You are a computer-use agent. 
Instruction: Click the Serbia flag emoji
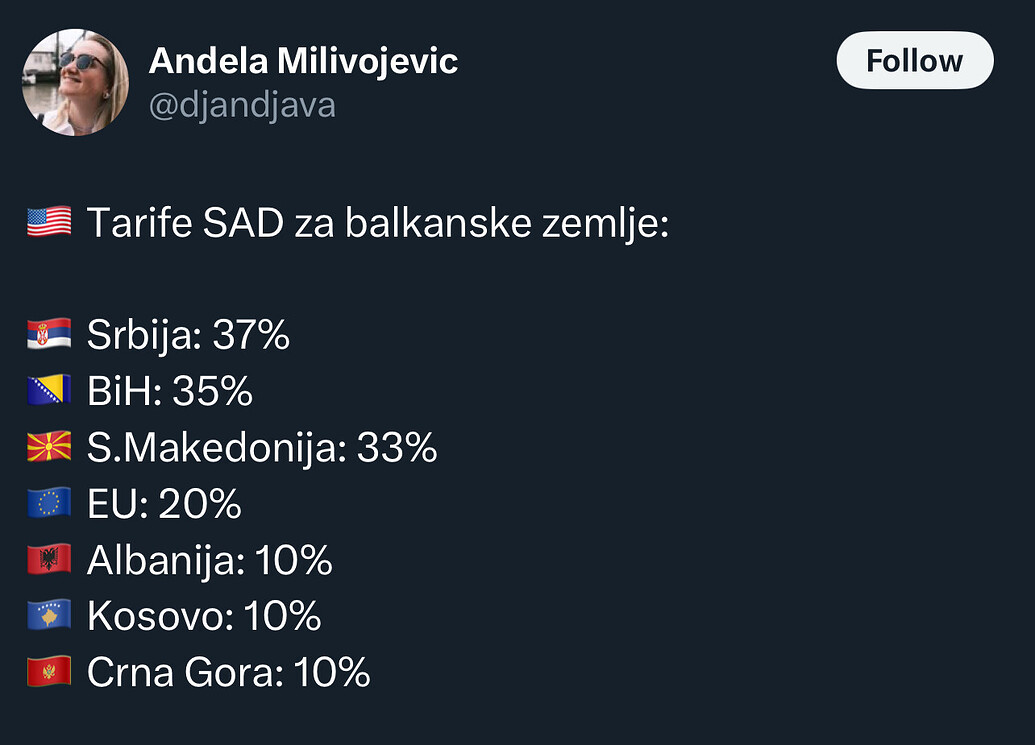(x=49, y=335)
